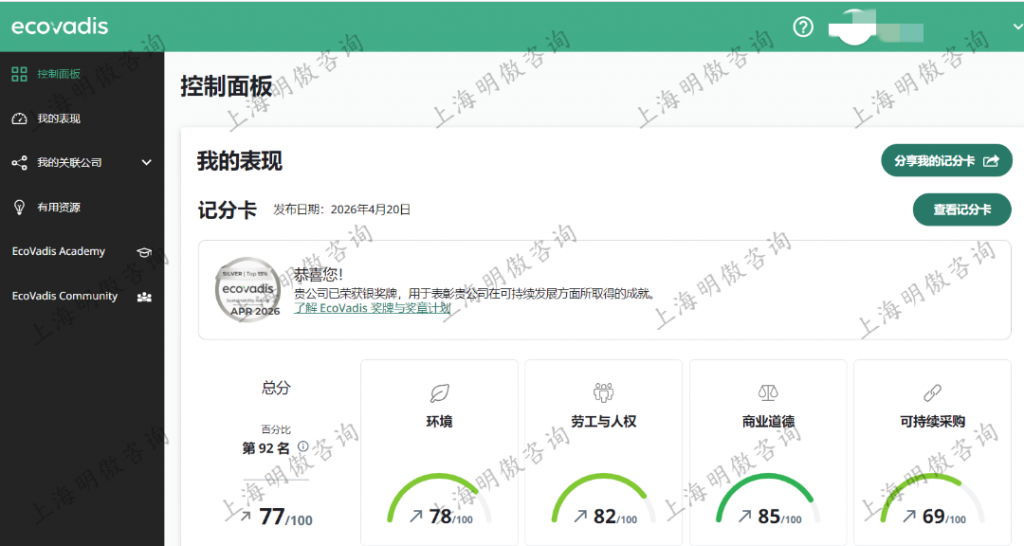Click the info icon beside 第 92 名
The width and height of the screenshot is (1024, 546).
(x=303, y=447)
